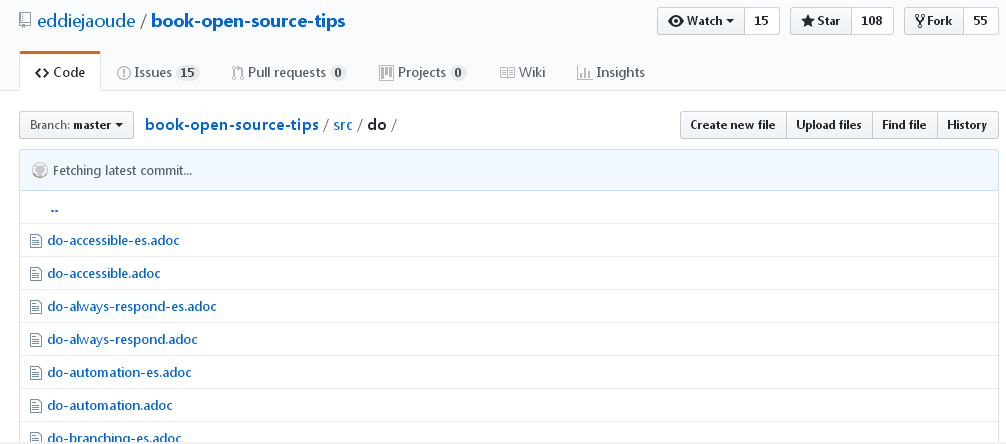This screenshot has height=444, width=1006.
Task: Click file icon beside do-automation.adoc
Action: 36,406
